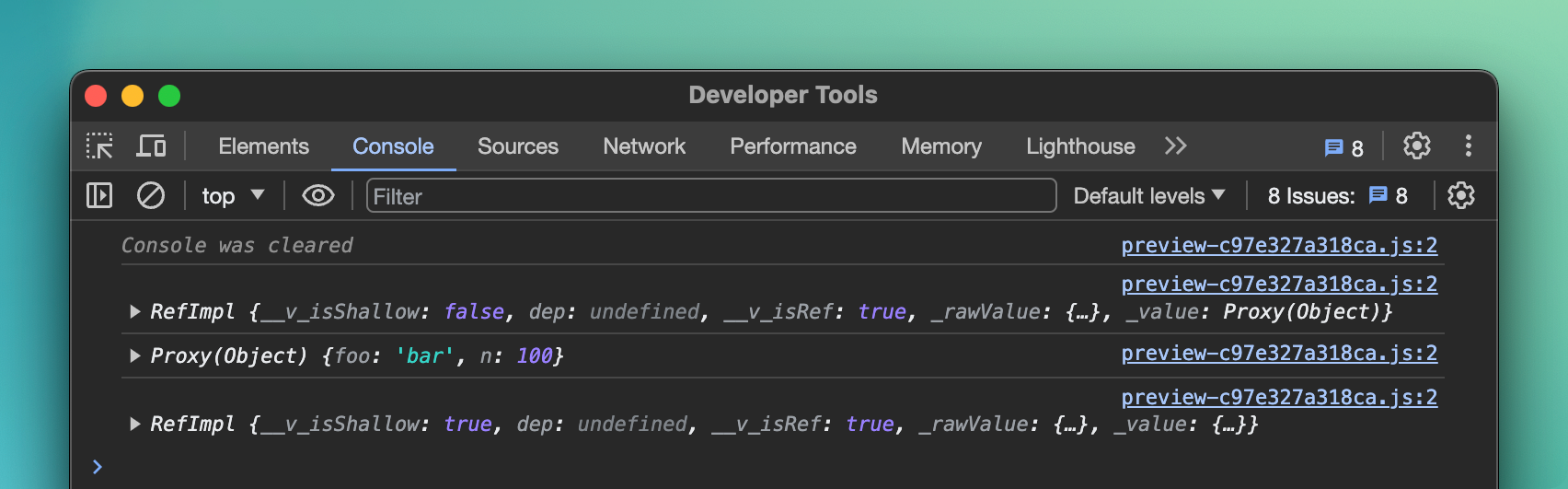Close the Developer Tools window
Image resolution: width=1568 pixels, height=489 pixels.
point(96,96)
